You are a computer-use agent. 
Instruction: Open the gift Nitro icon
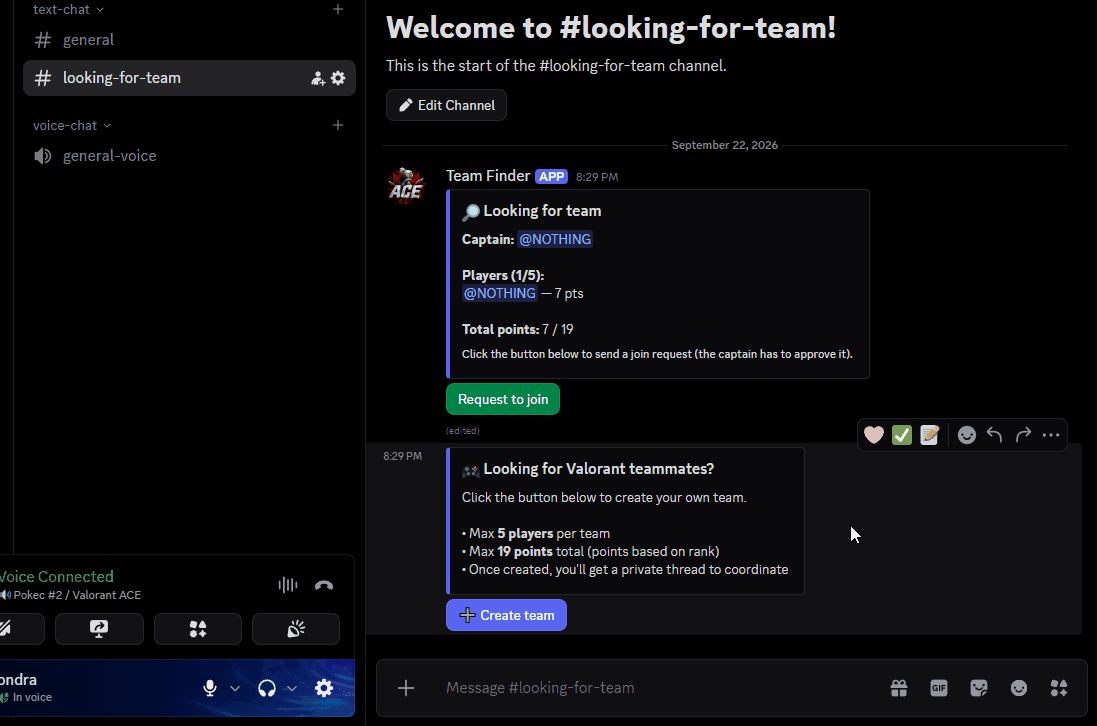coord(899,688)
